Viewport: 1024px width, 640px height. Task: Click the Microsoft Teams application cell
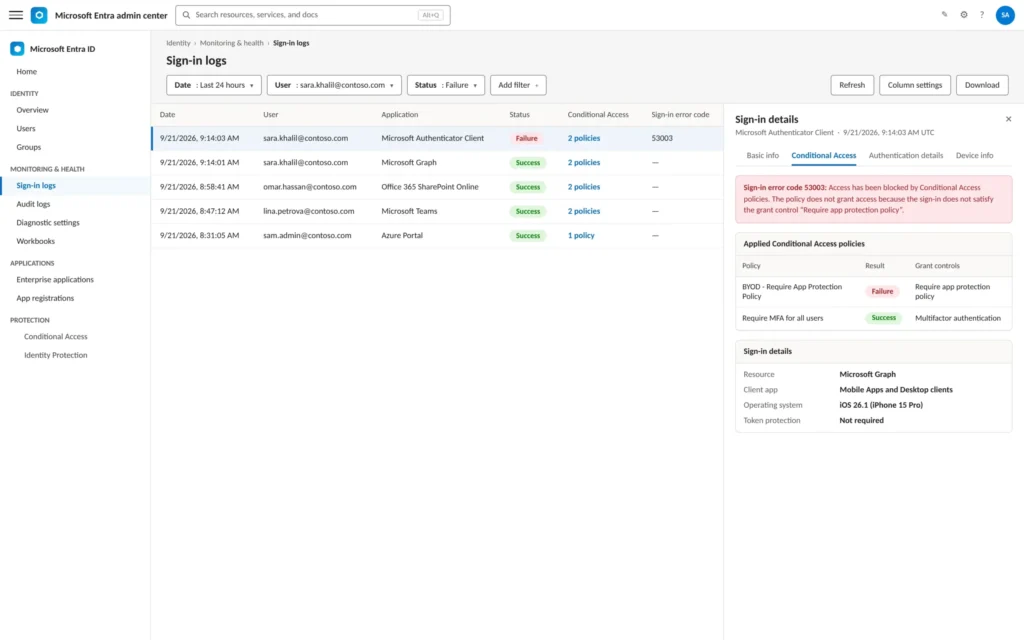(409, 211)
